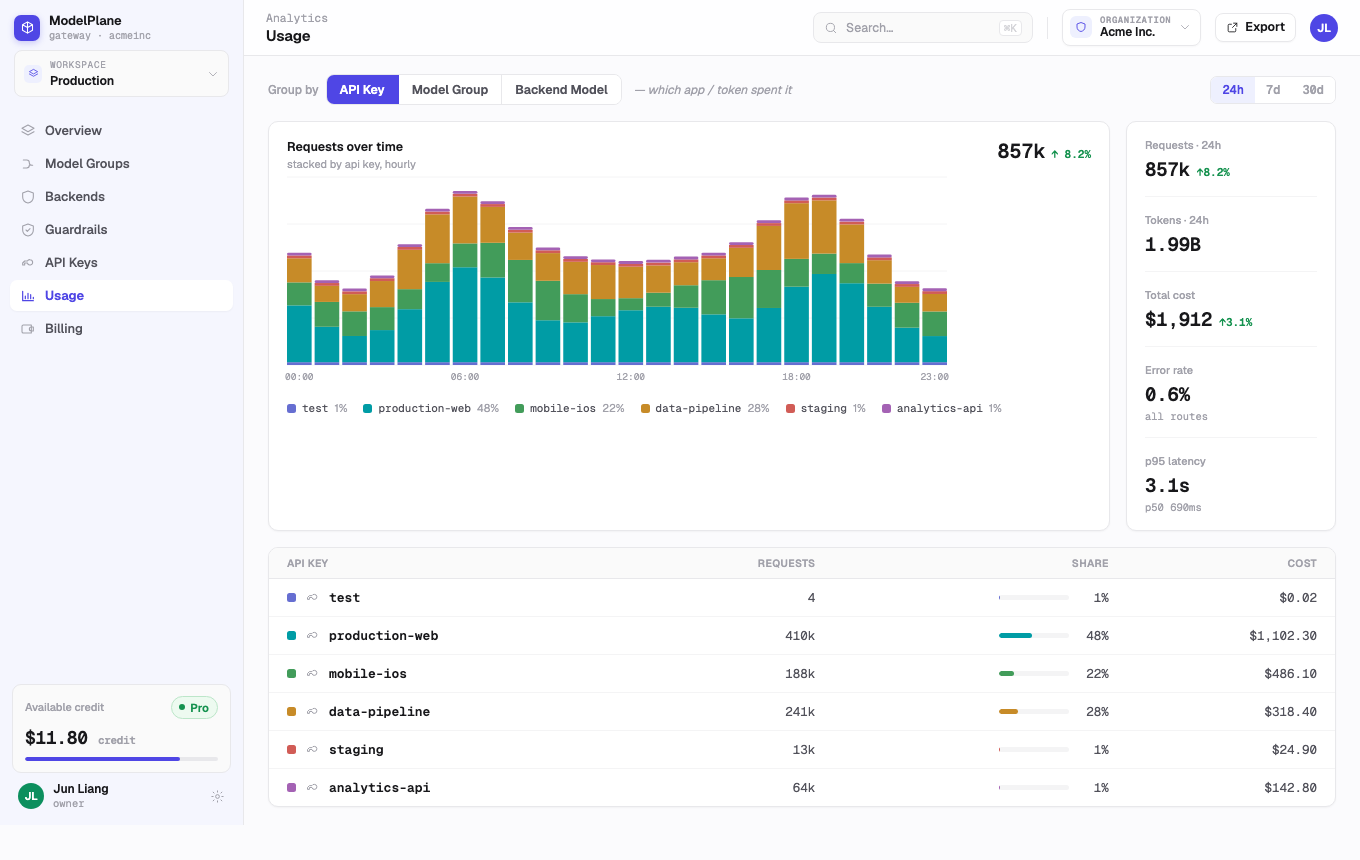Click the Backends shield icon
Screen dimensions: 1360x860
click(28, 196)
